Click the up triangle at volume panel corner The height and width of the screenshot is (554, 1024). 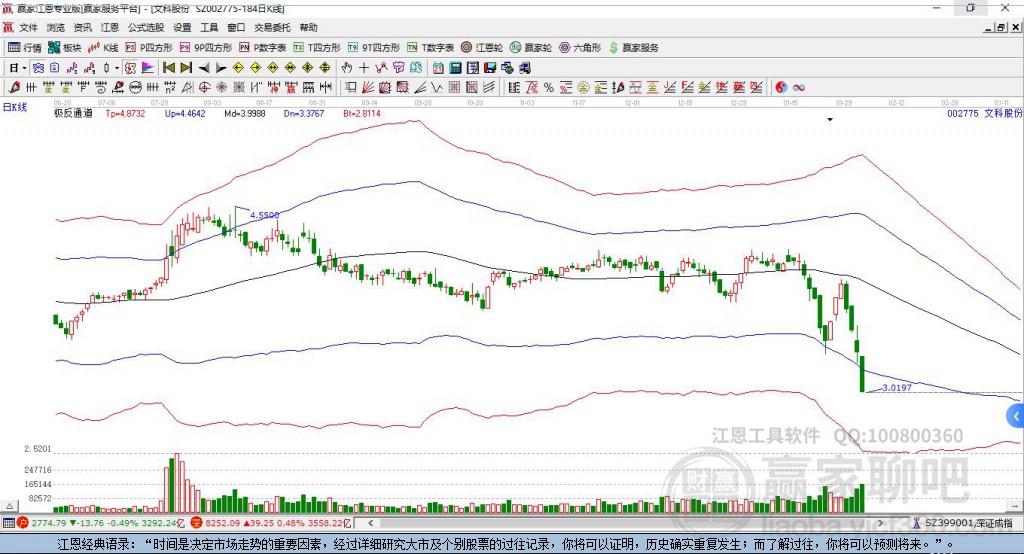click(x=9, y=506)
